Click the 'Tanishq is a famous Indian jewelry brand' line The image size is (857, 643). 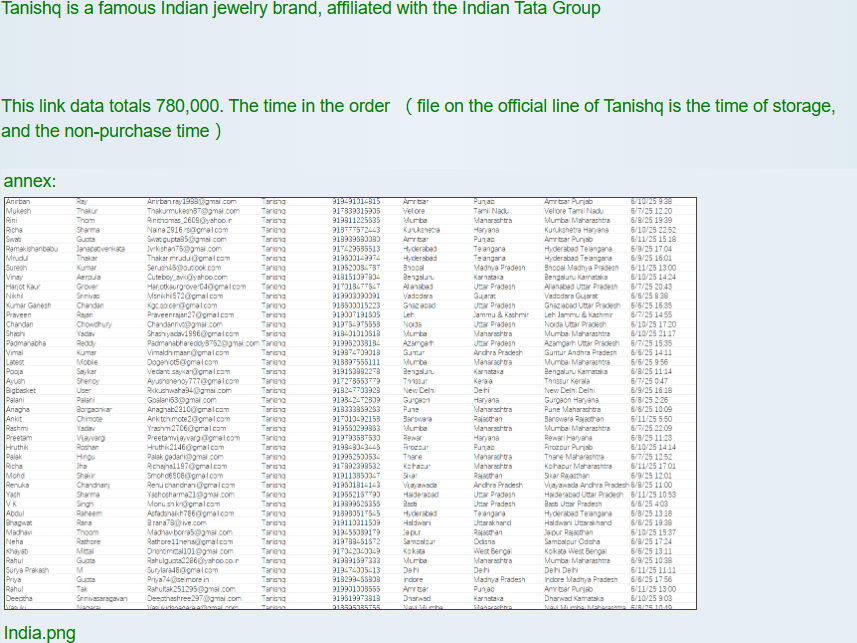[301, 9]
